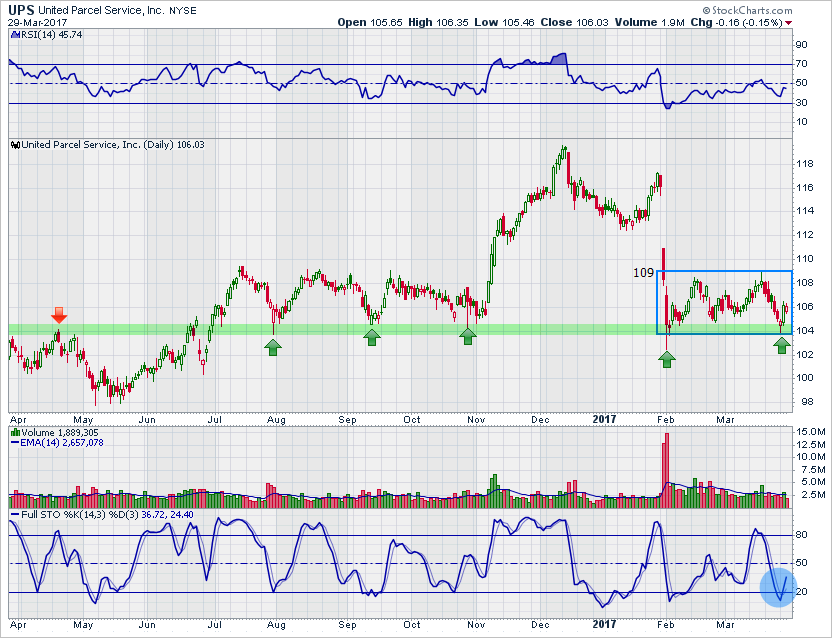Screen dimensions: 832x638
Task: Click the 110 price axis label
Action: coord(804,259)
